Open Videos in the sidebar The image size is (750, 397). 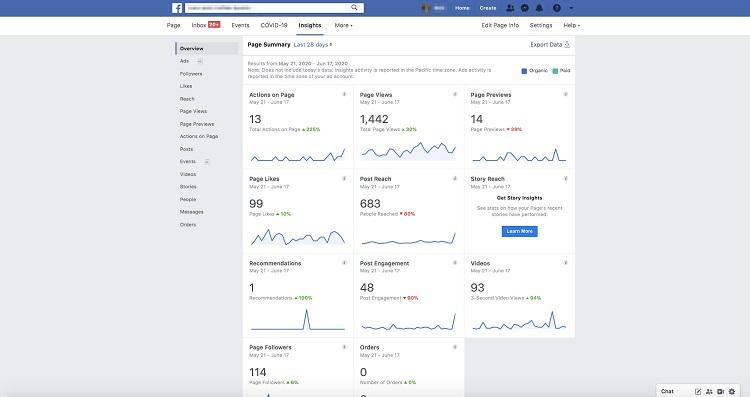click(188, 174)
